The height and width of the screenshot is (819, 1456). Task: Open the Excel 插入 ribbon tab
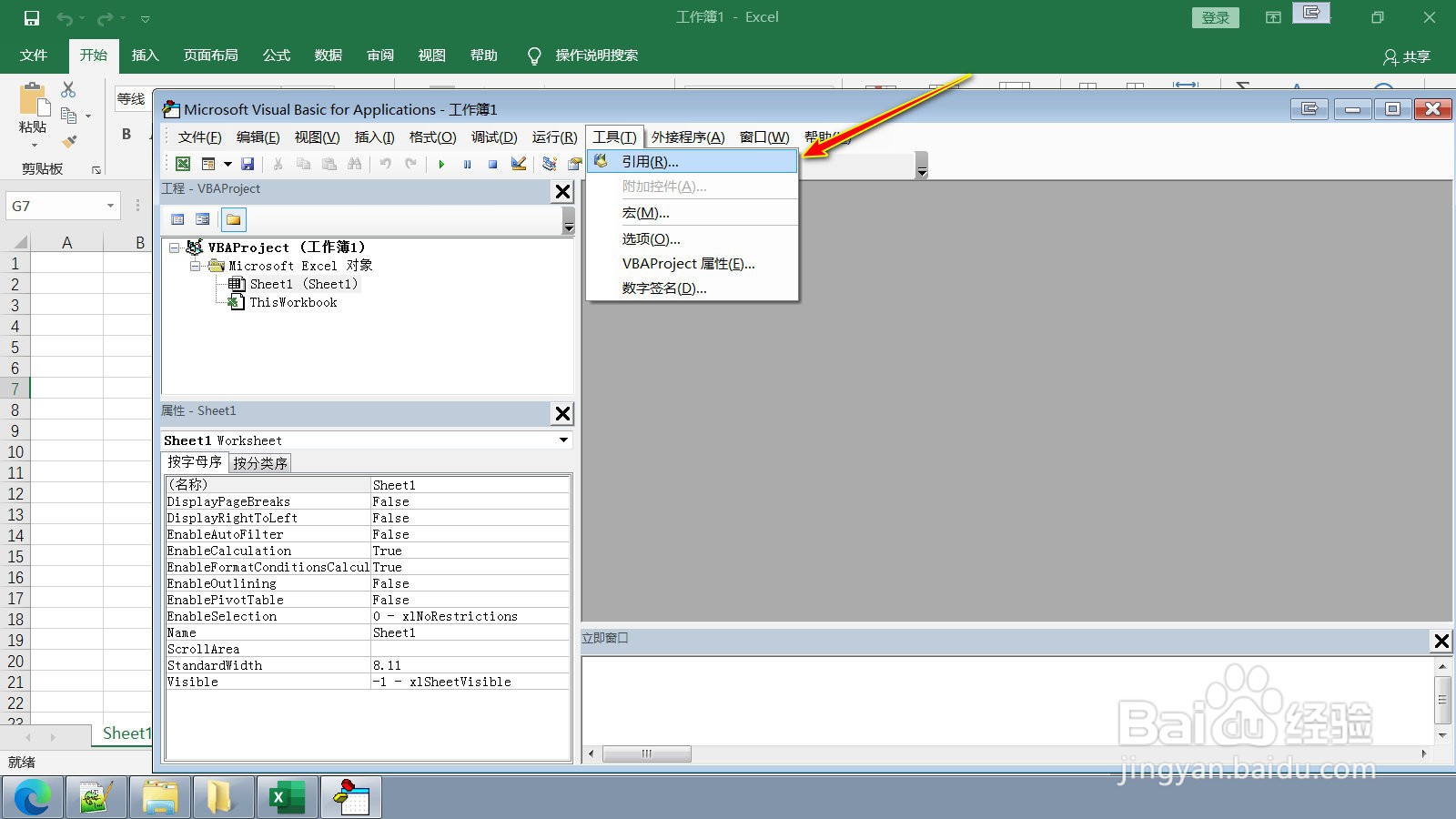[x=145, y=56]
